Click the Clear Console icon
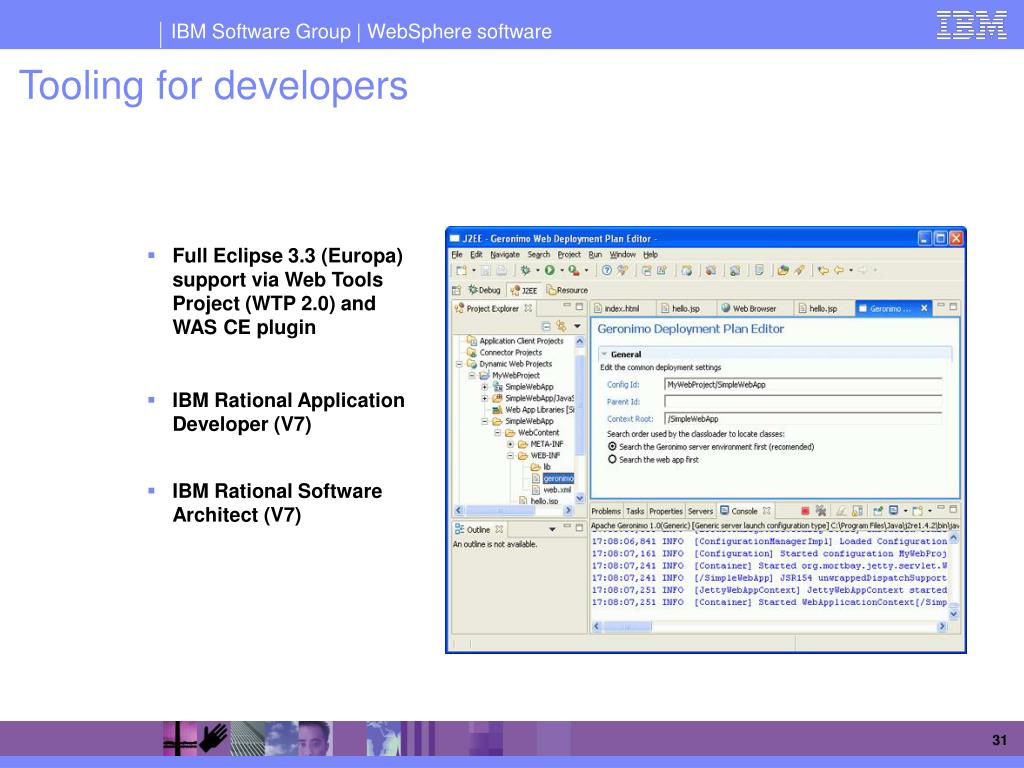The height and width of the screenshot is (768, 1024). [842, 511]
